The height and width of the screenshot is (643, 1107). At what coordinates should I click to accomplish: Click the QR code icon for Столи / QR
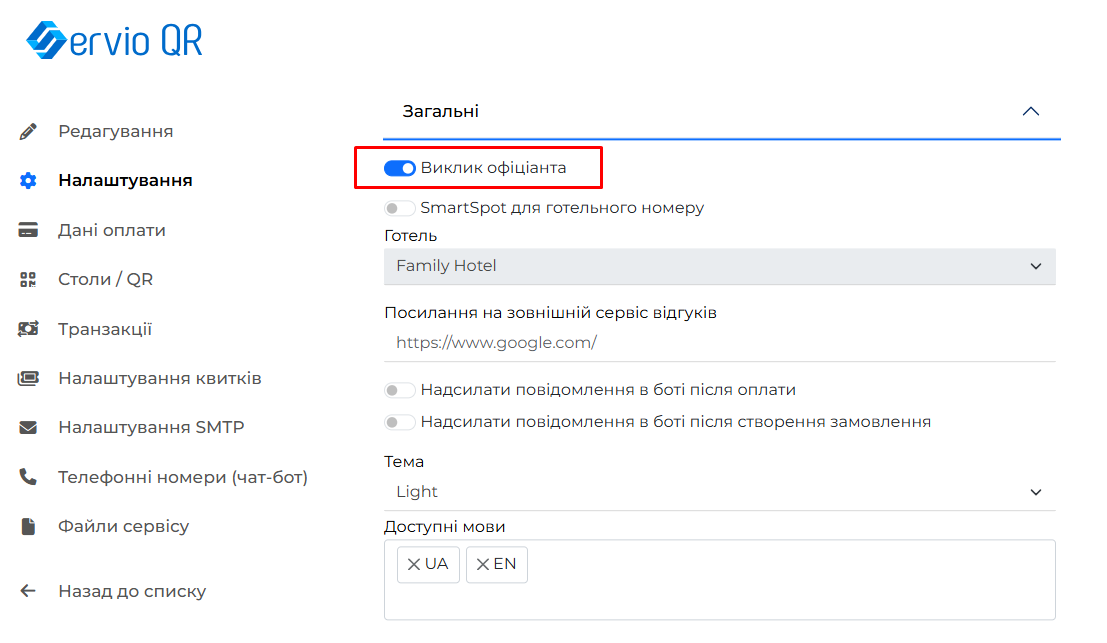pos(28,280)
